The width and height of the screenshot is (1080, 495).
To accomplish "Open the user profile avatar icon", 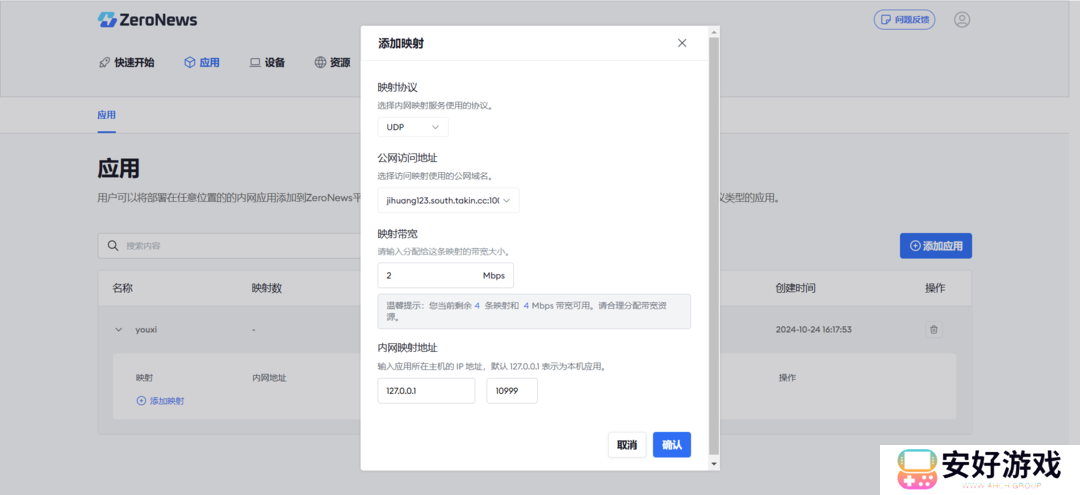I will point(962,20).
